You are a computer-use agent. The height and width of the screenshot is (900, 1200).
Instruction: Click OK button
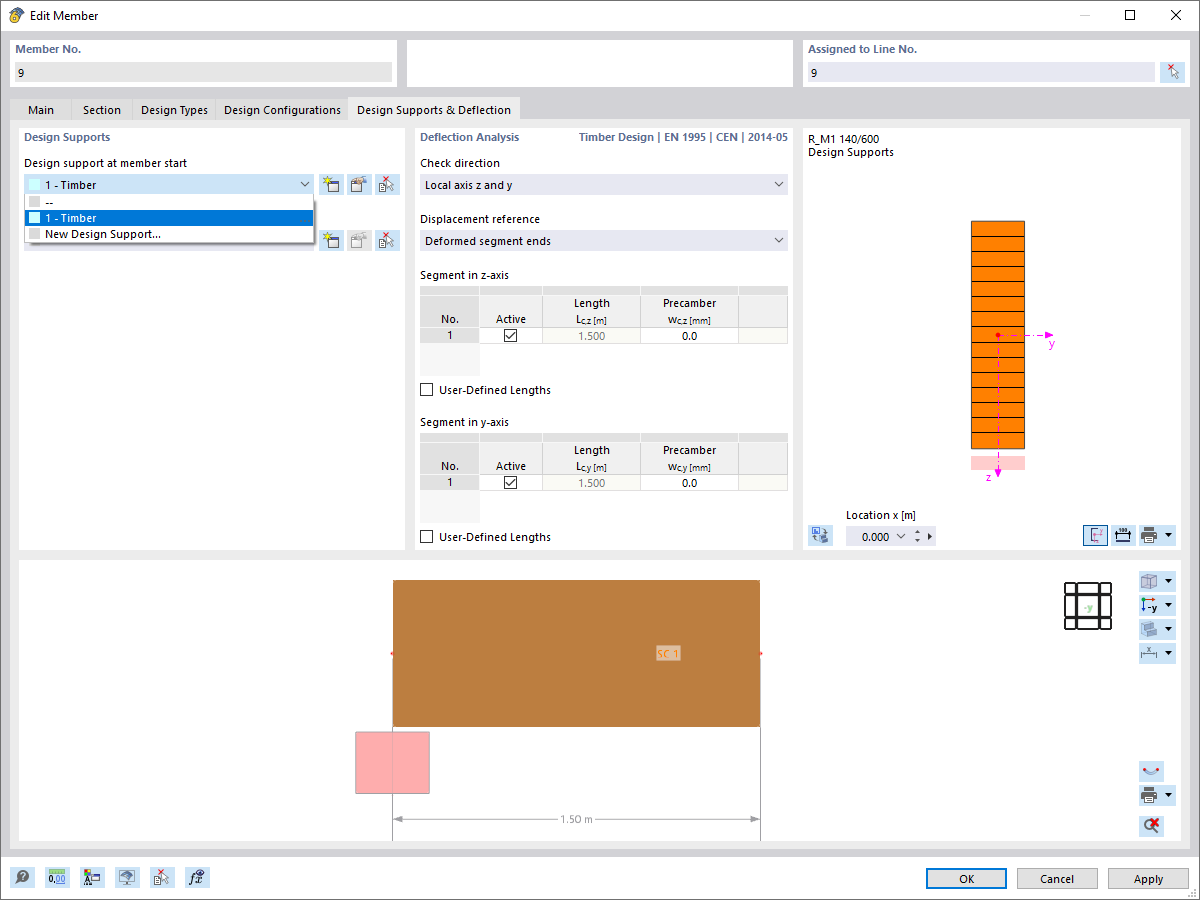click(966, 878)
